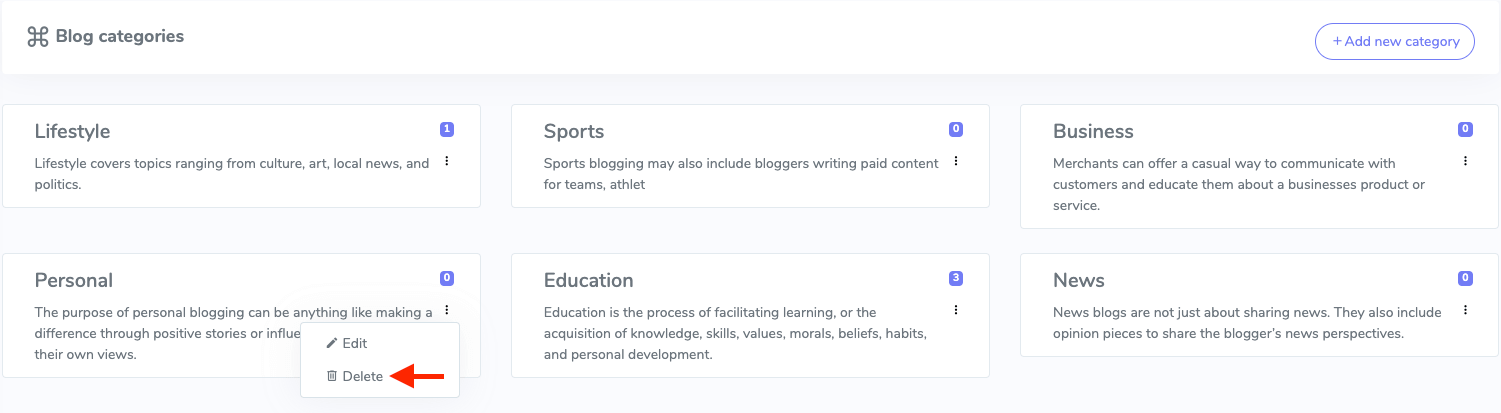1501x413 pixels.
Task: Open the Sports category three-dot menu
Action: pos(956,161)
